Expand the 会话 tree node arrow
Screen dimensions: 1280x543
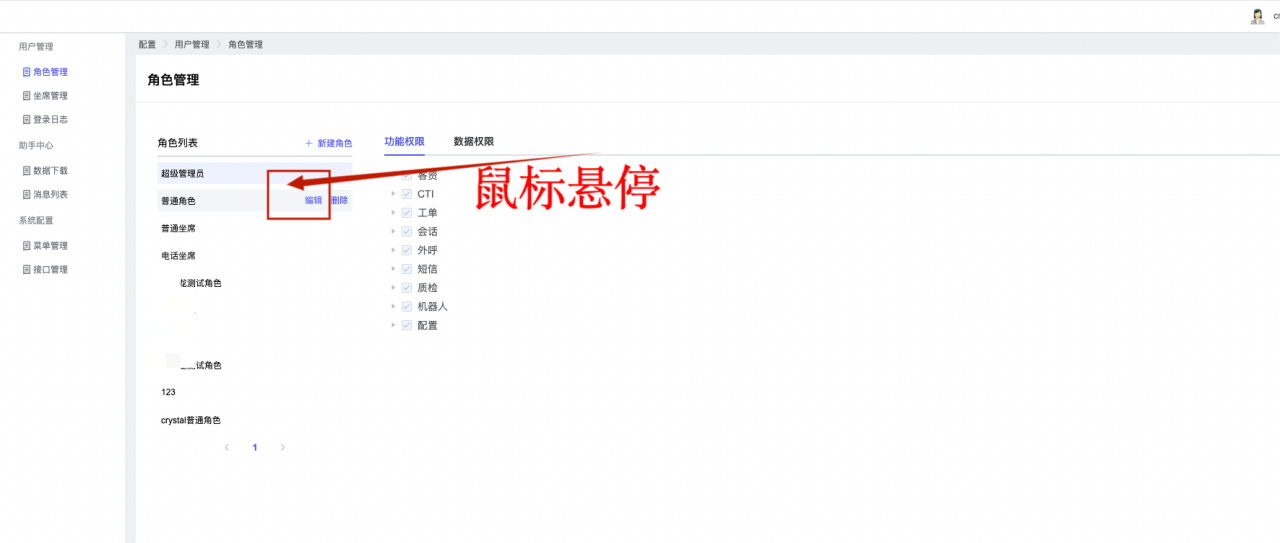393,232
